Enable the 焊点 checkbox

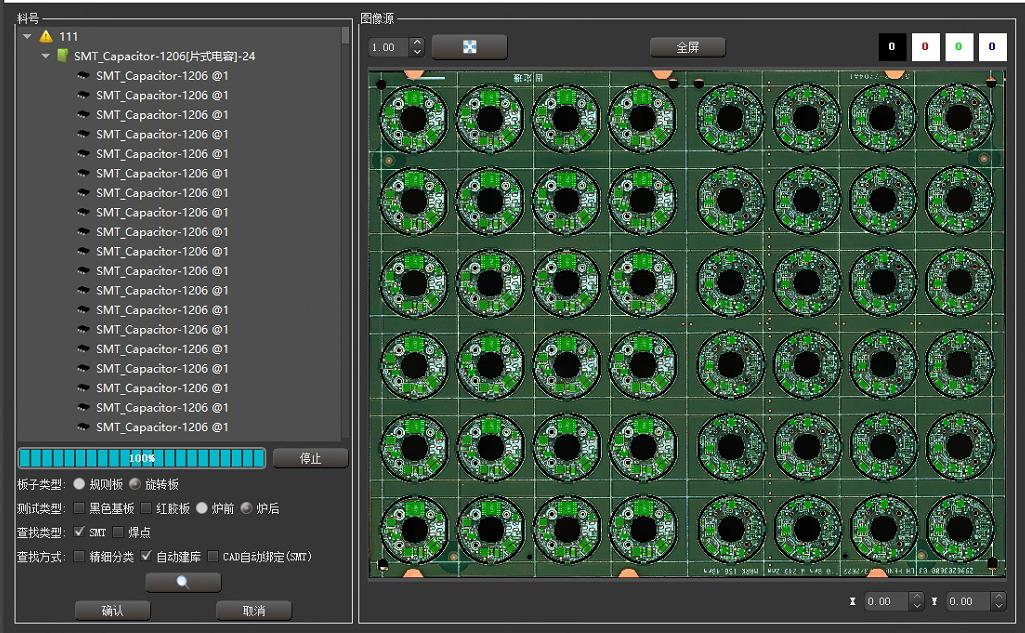tap(118, 532)
